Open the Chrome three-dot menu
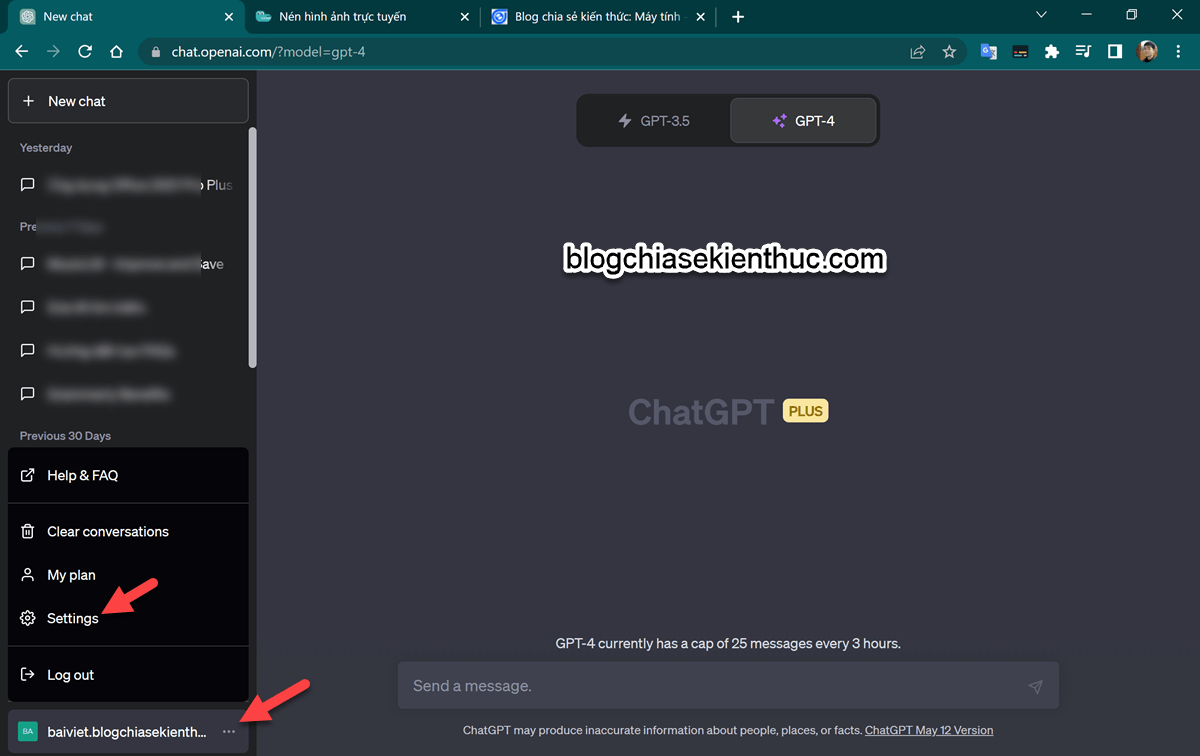Viewport: 1200px width, 756px height. coord(1179,52)
